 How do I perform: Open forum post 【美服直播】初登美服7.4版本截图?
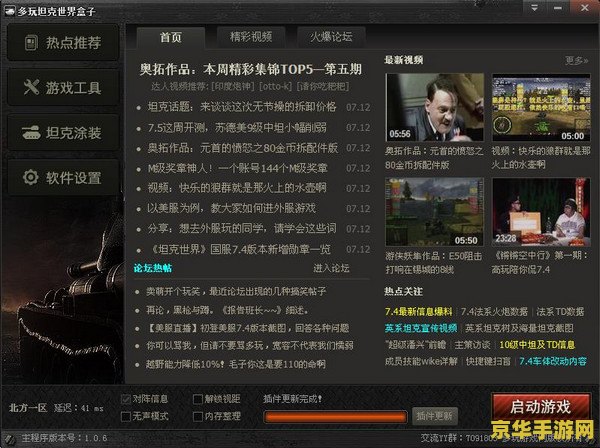[x=247, y=328]
